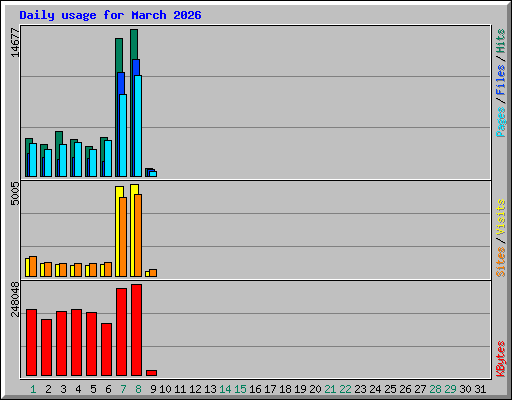Click the red KBytes bar for day 2
The height and width of the screenshot is (400, 512).
[x=46, y=348]
